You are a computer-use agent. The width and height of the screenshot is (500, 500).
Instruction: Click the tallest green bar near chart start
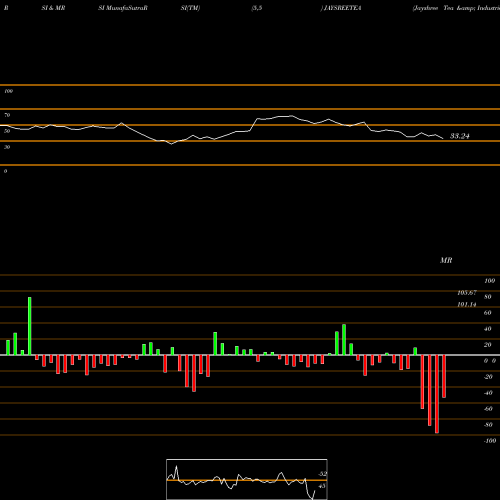(x=30, y=326)
